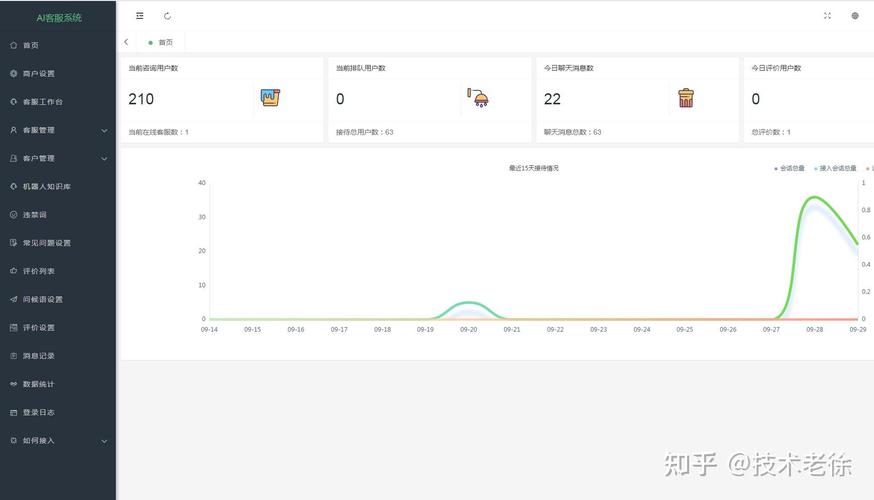874x500 pixels.
Task: Click the paint bucket icon in 当前咨询用户数 card
Action: click(x=270, y=98)
